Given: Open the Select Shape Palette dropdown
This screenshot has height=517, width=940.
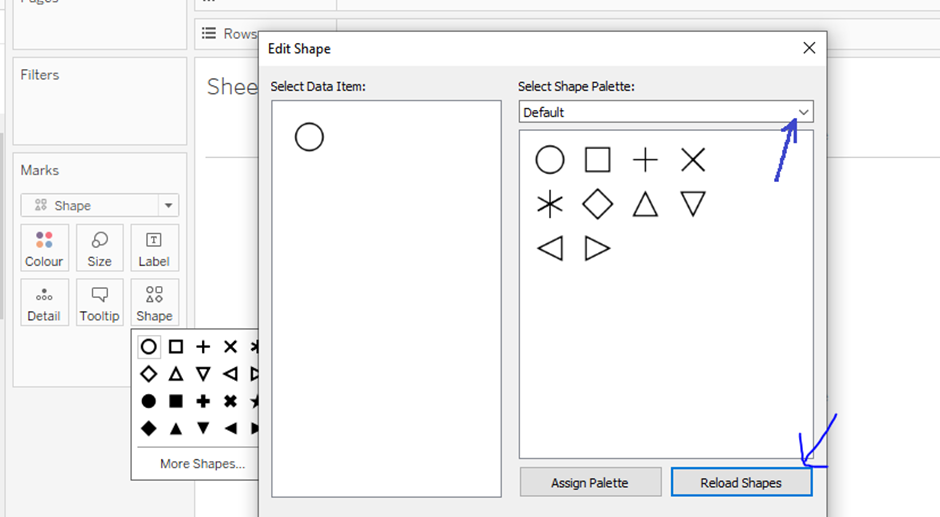Looking at the screenshot, I should click(666, 112).
